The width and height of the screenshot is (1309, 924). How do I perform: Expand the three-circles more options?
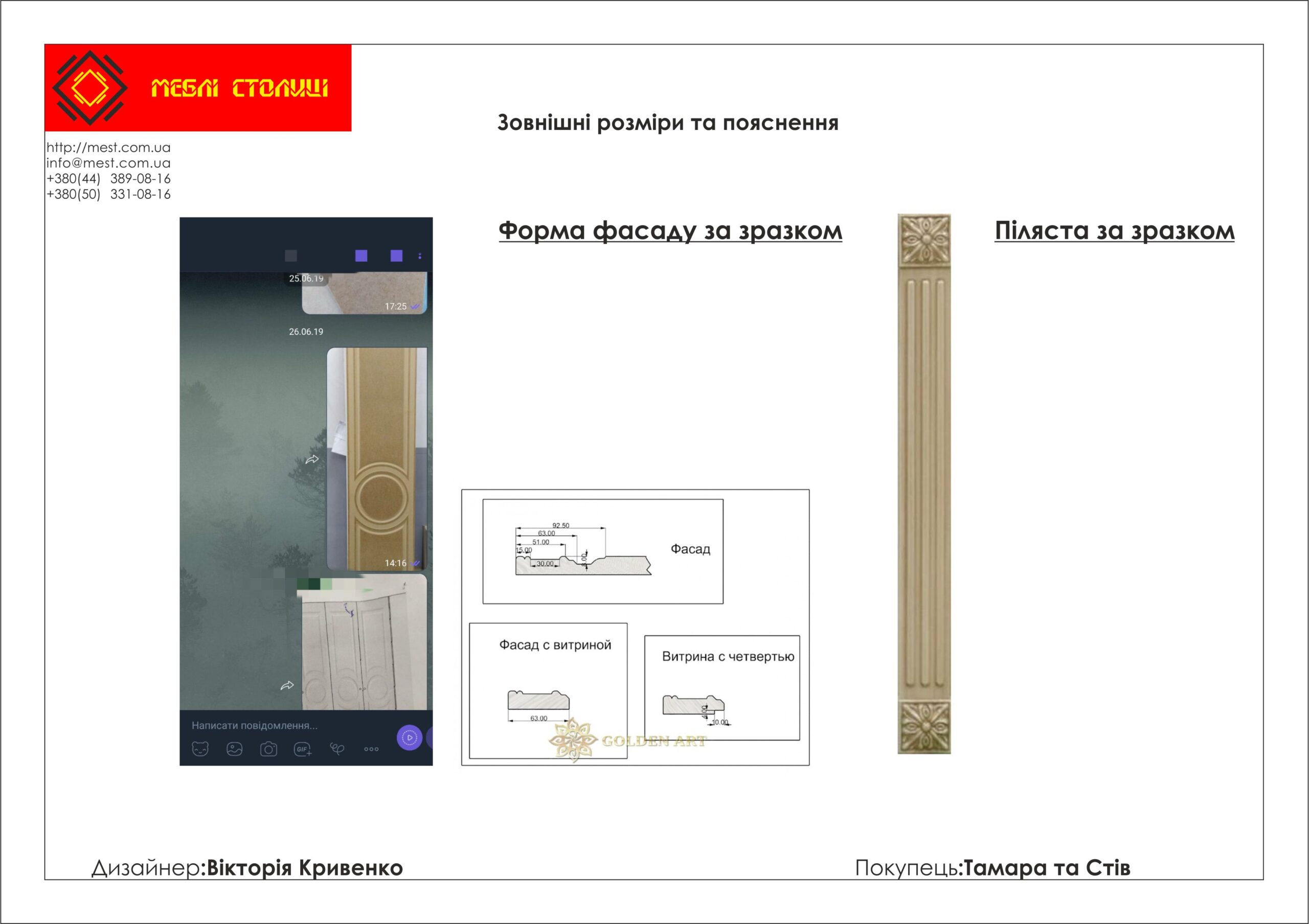(371, 749)
